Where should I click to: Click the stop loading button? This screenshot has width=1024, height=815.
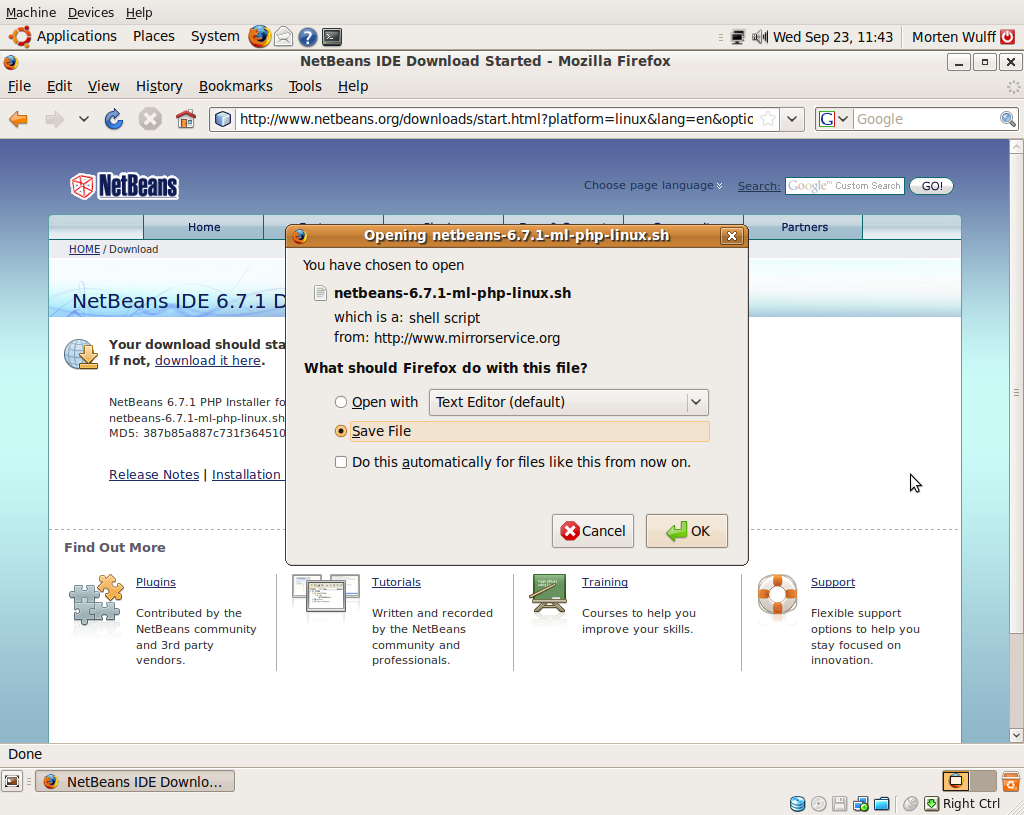(x=150, y=119)
